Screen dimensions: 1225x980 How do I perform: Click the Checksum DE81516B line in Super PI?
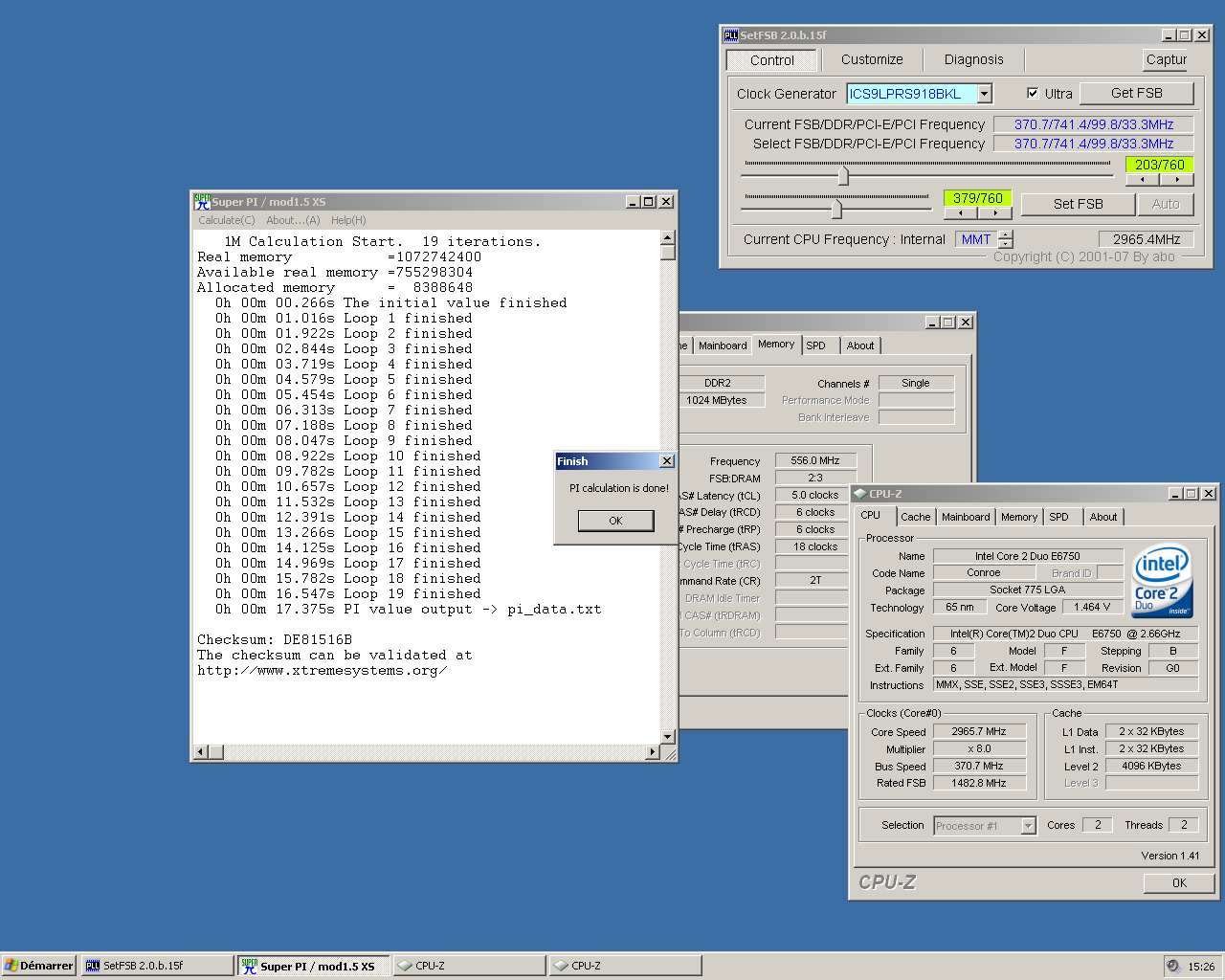[275, 639]
